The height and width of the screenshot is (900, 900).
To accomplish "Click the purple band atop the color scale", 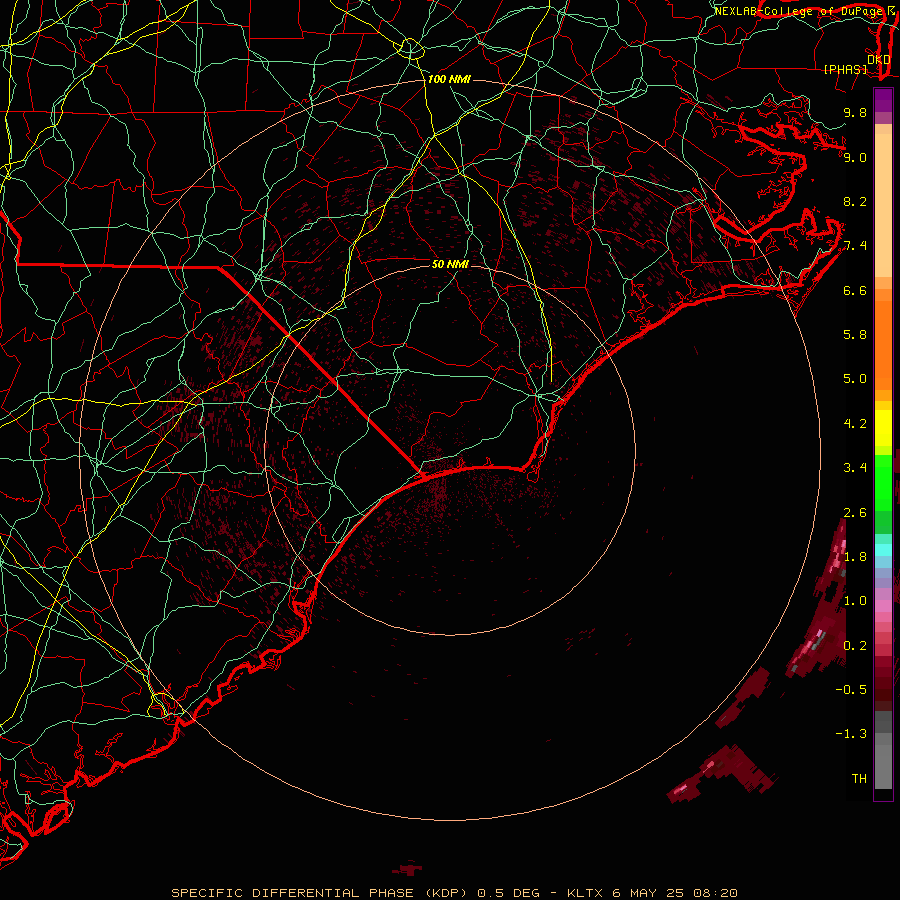I will click(883, 100).
